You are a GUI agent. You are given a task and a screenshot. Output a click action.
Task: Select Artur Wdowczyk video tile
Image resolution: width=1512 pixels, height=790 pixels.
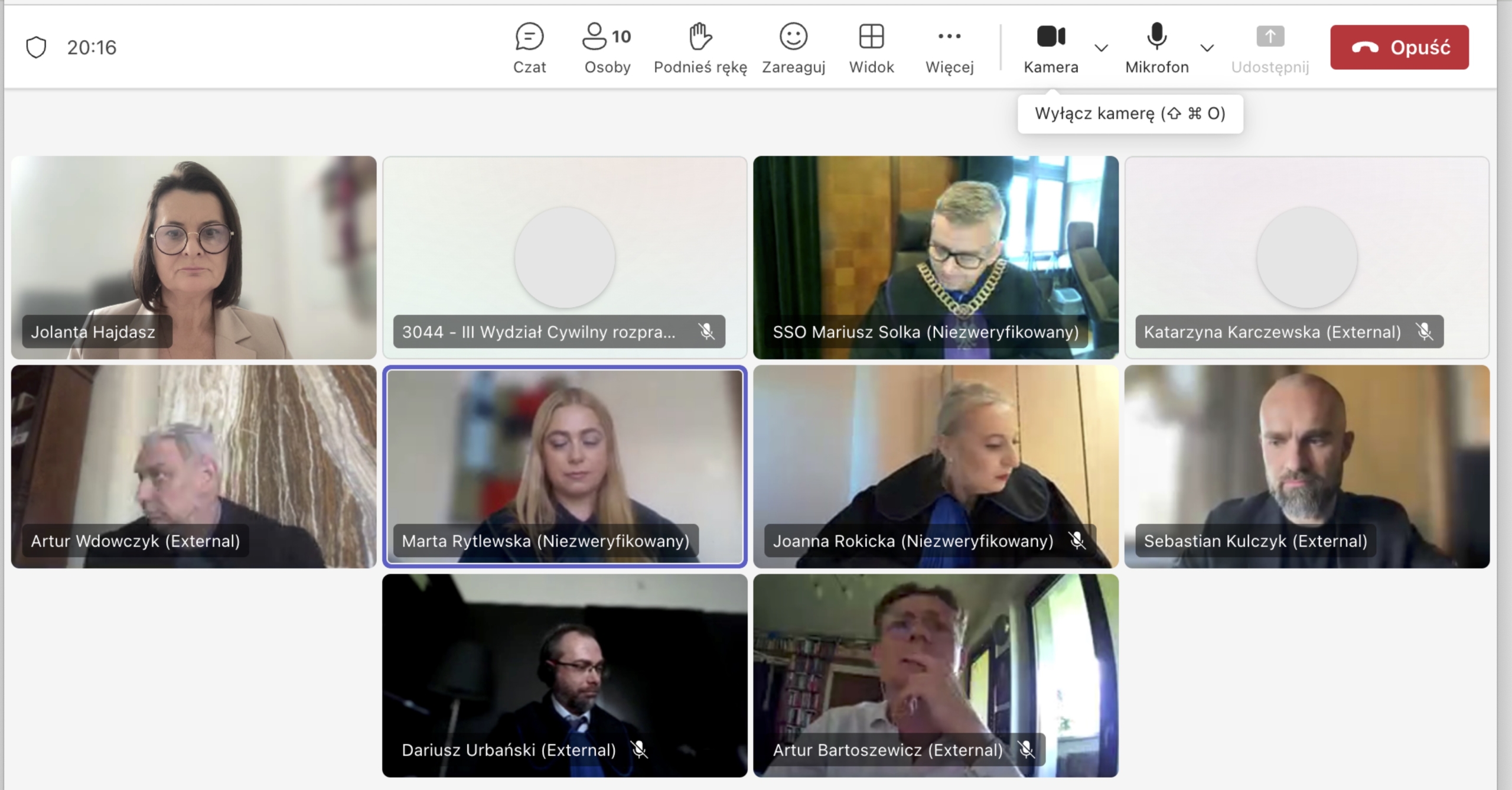click(194, 466)
